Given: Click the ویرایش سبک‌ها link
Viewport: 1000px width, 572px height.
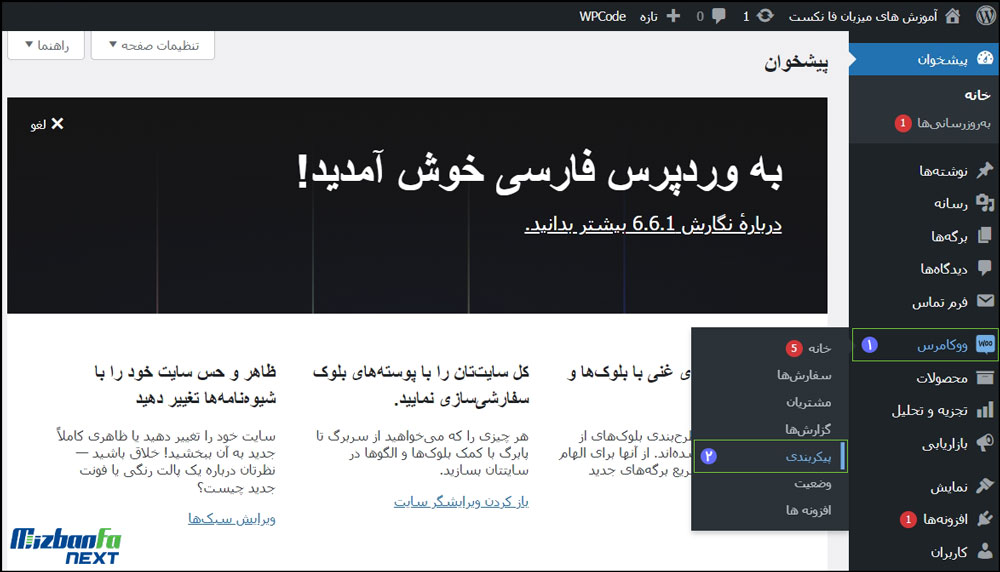Looking at the screenshot, I should tap(232, 518).
